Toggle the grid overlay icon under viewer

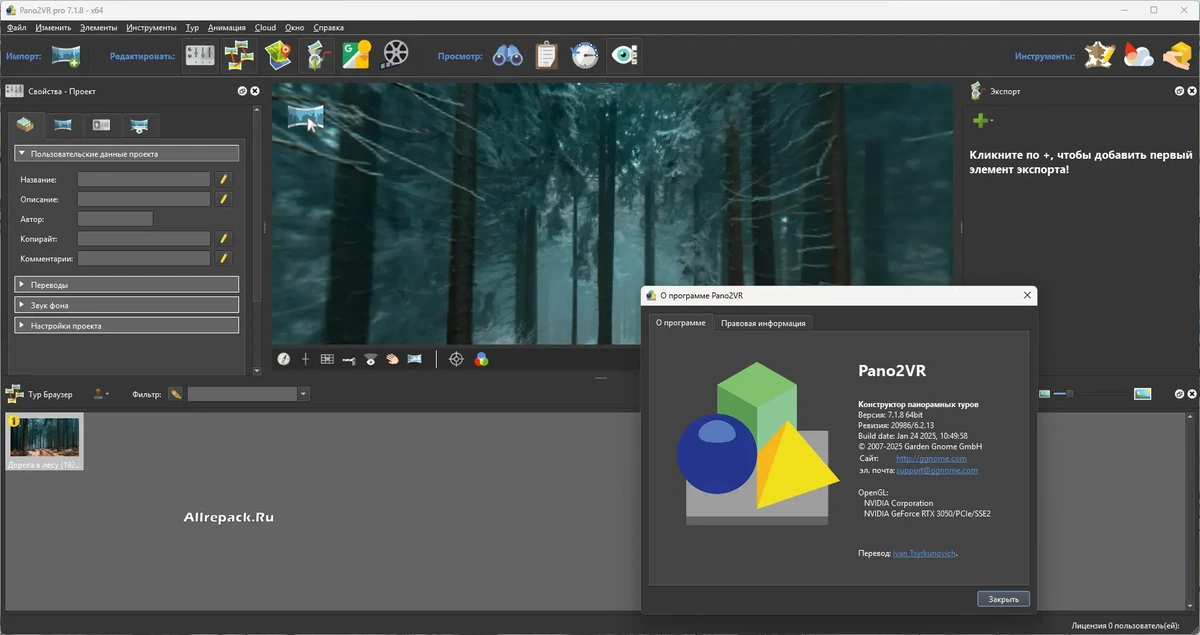coord(327,359)
